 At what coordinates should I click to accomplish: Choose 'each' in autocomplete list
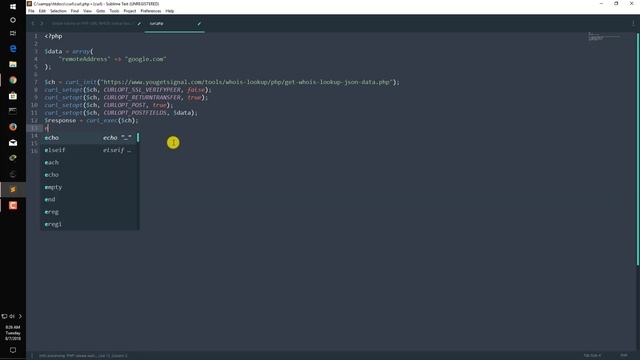(x=90, y=162)
